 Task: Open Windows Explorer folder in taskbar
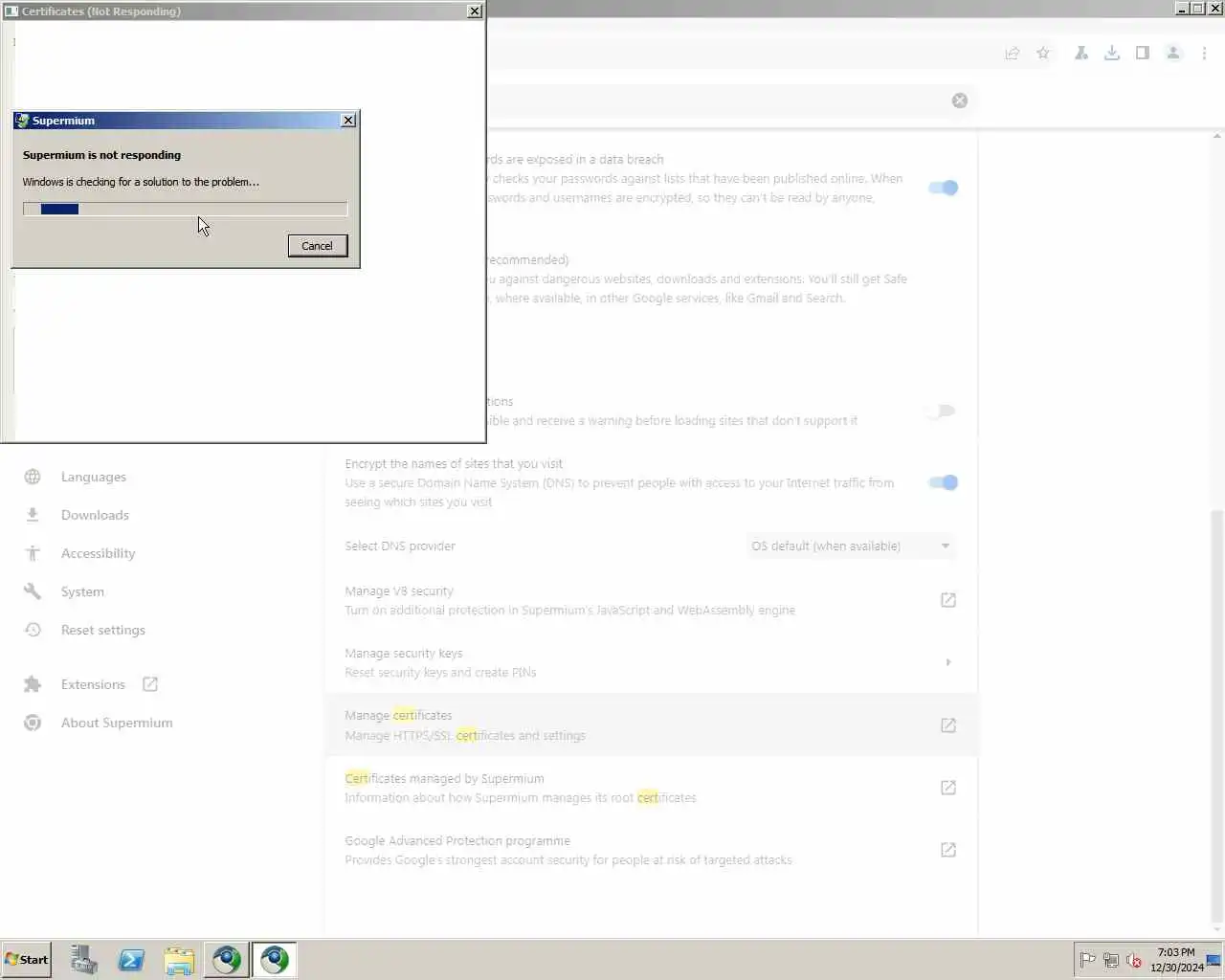tap(179, 960)
